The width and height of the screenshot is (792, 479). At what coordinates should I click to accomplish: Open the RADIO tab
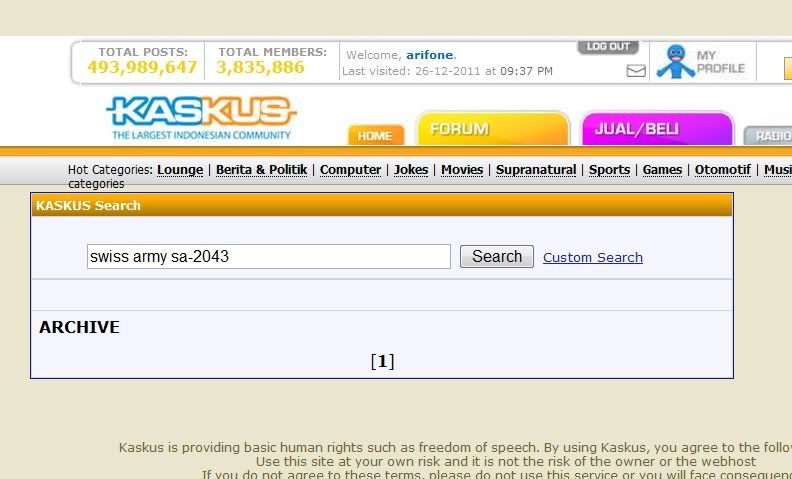(769, 135)
